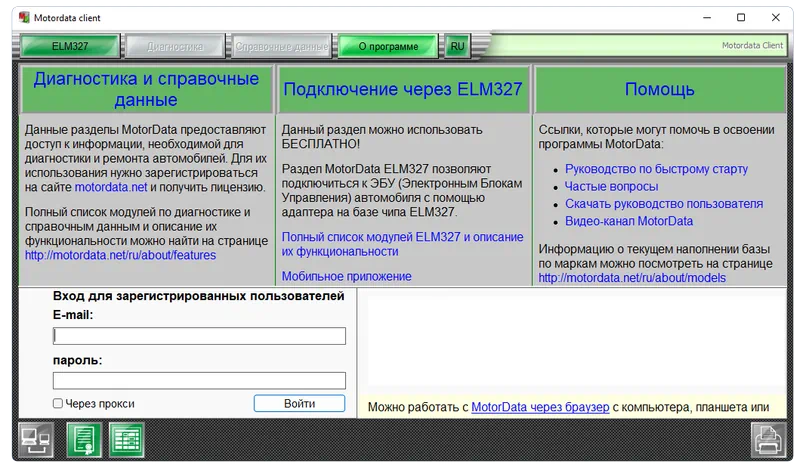Maximize the Motordata client window
Viewport: 800px width, 471px height.
[x=741, y=18]
